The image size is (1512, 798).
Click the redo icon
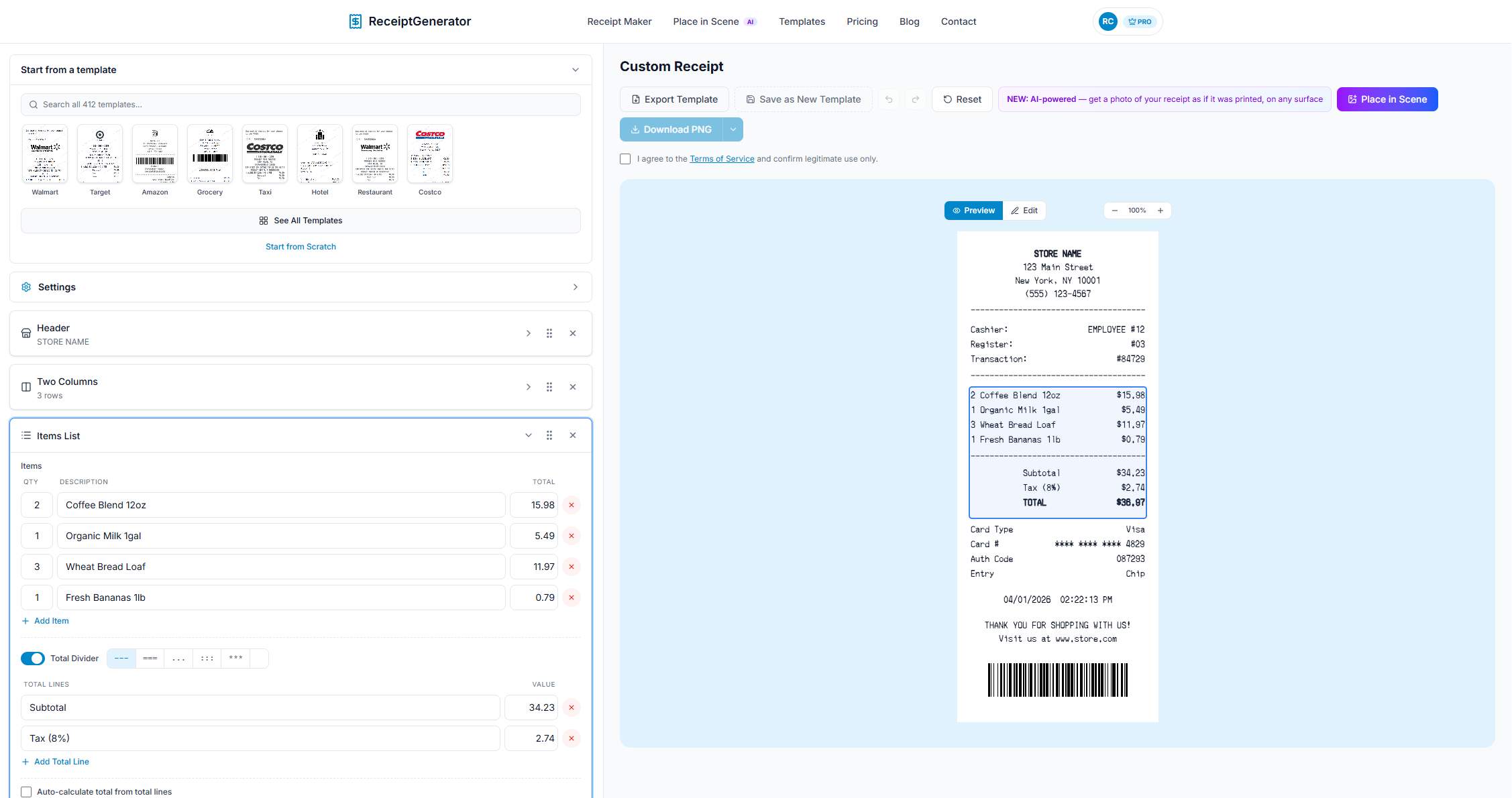(916, 99)
